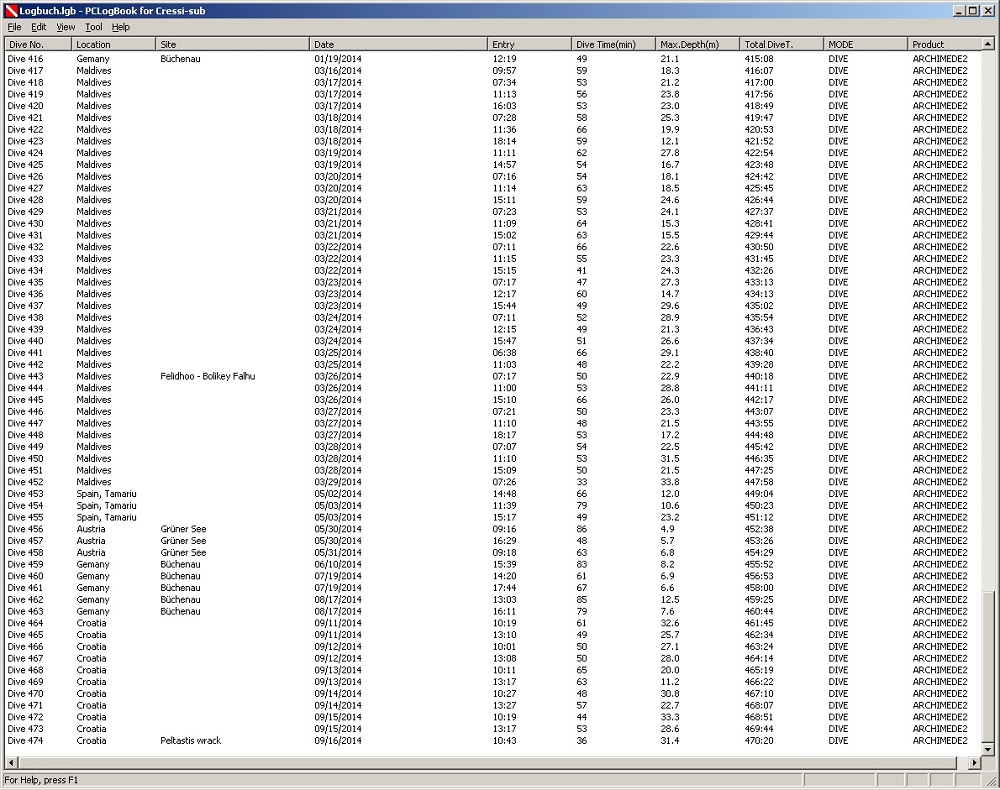The image size is (1000, 790).
Task: Maximize the PCLogBook window
Action: pos(972,10)
